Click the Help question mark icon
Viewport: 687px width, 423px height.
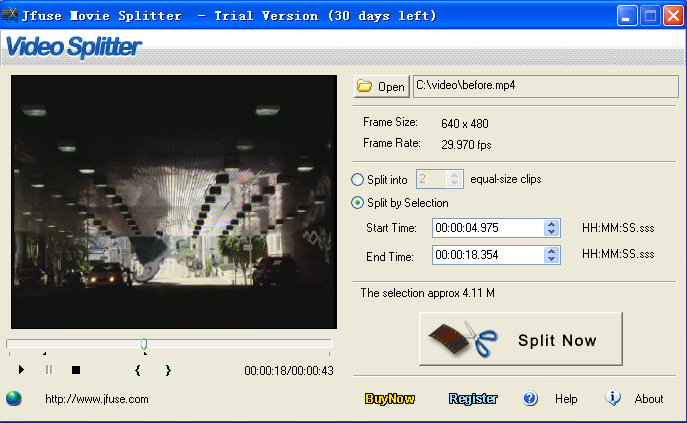pyautogui.click(x=530, y=398)
